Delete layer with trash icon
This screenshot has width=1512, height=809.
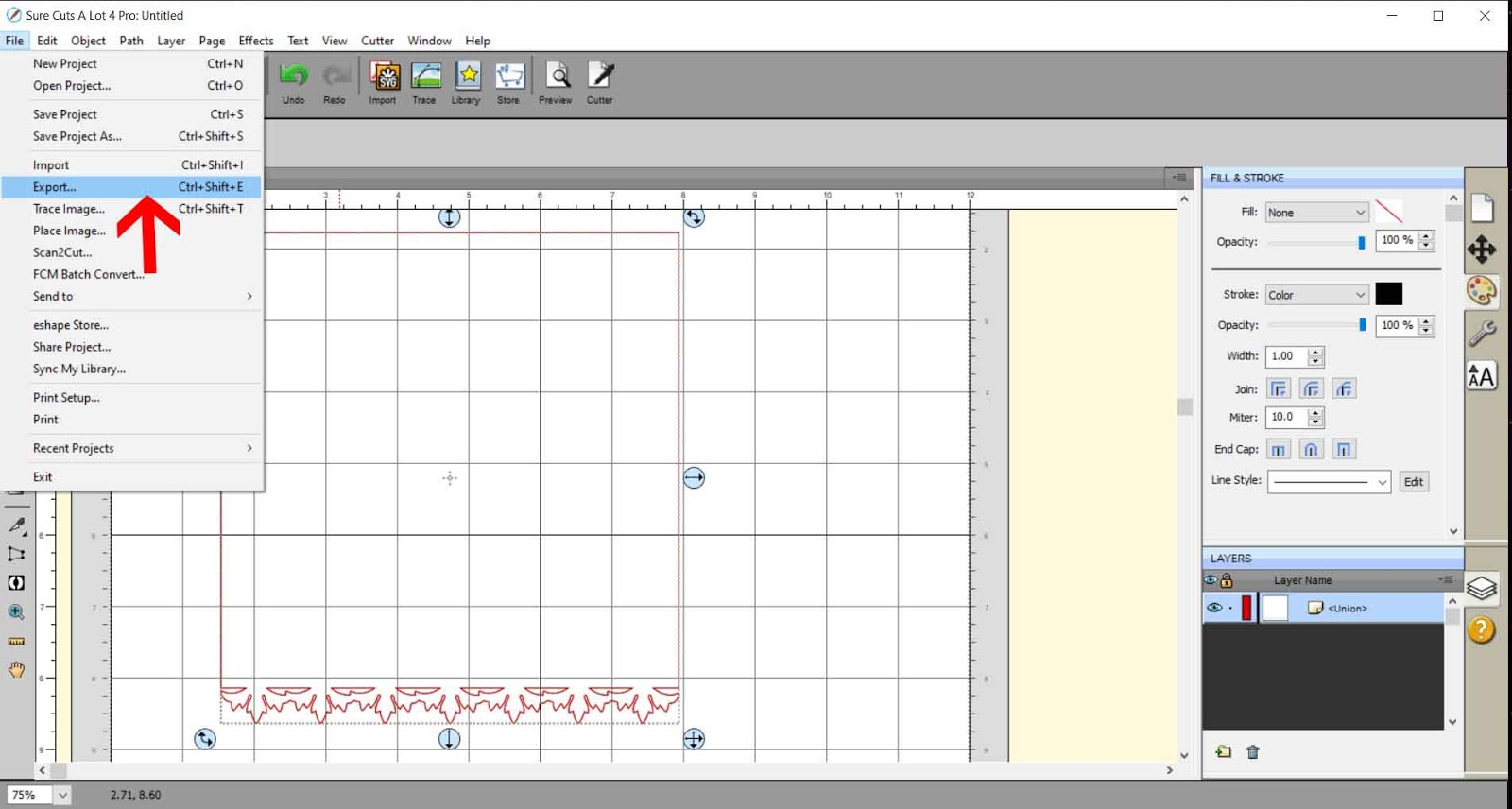1253,752
